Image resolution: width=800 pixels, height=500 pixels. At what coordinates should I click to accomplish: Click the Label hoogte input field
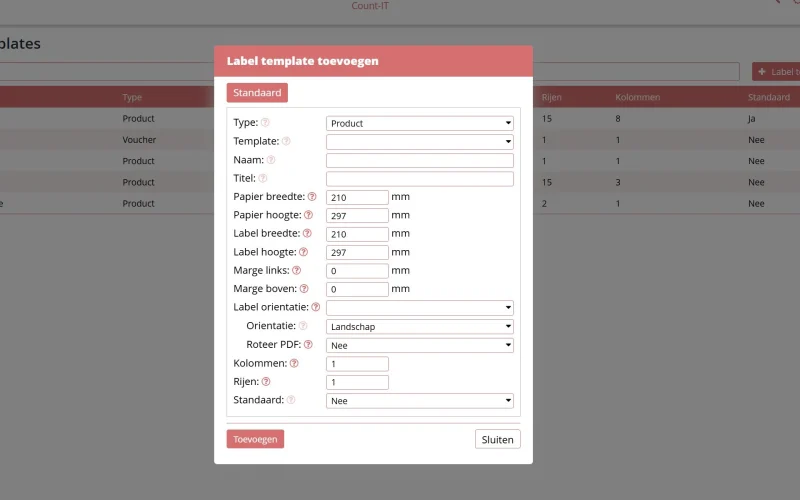[x=357, y=253]
